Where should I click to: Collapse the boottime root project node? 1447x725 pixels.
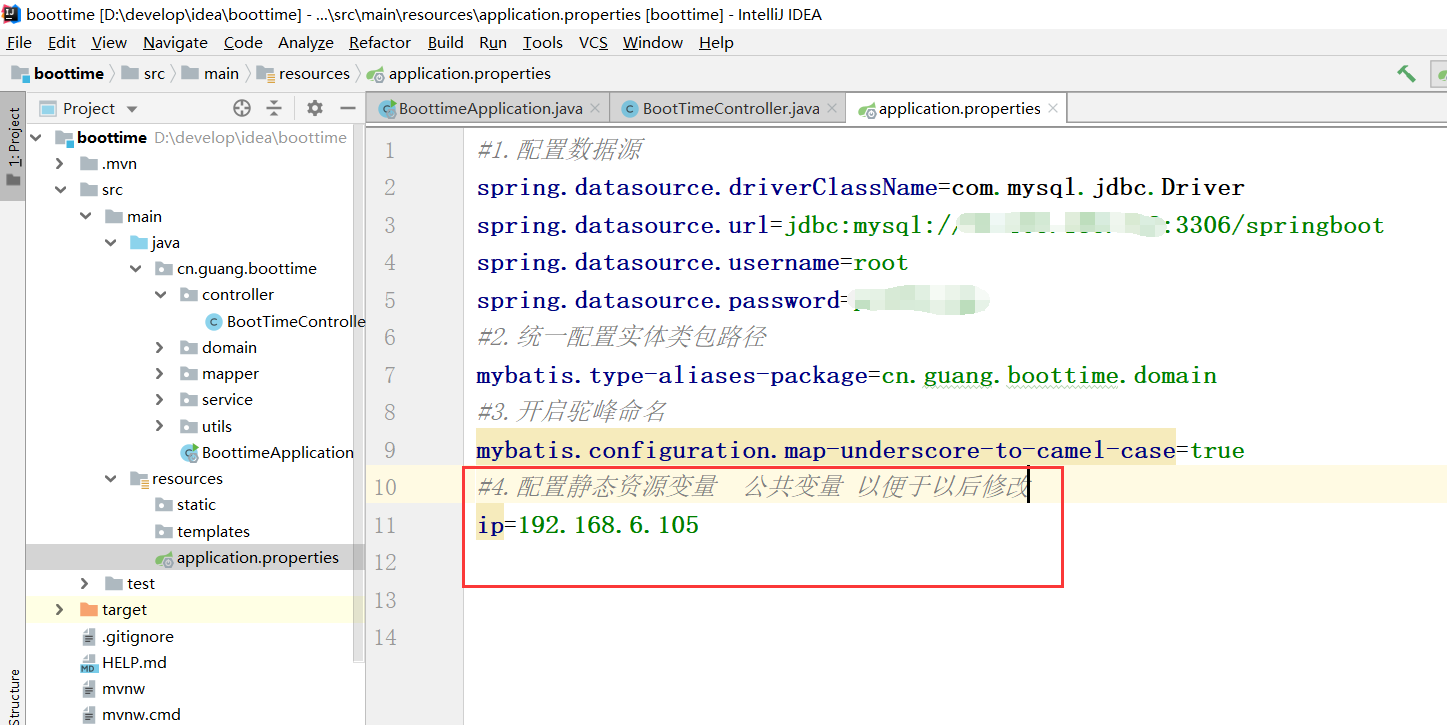coord(36,137)
